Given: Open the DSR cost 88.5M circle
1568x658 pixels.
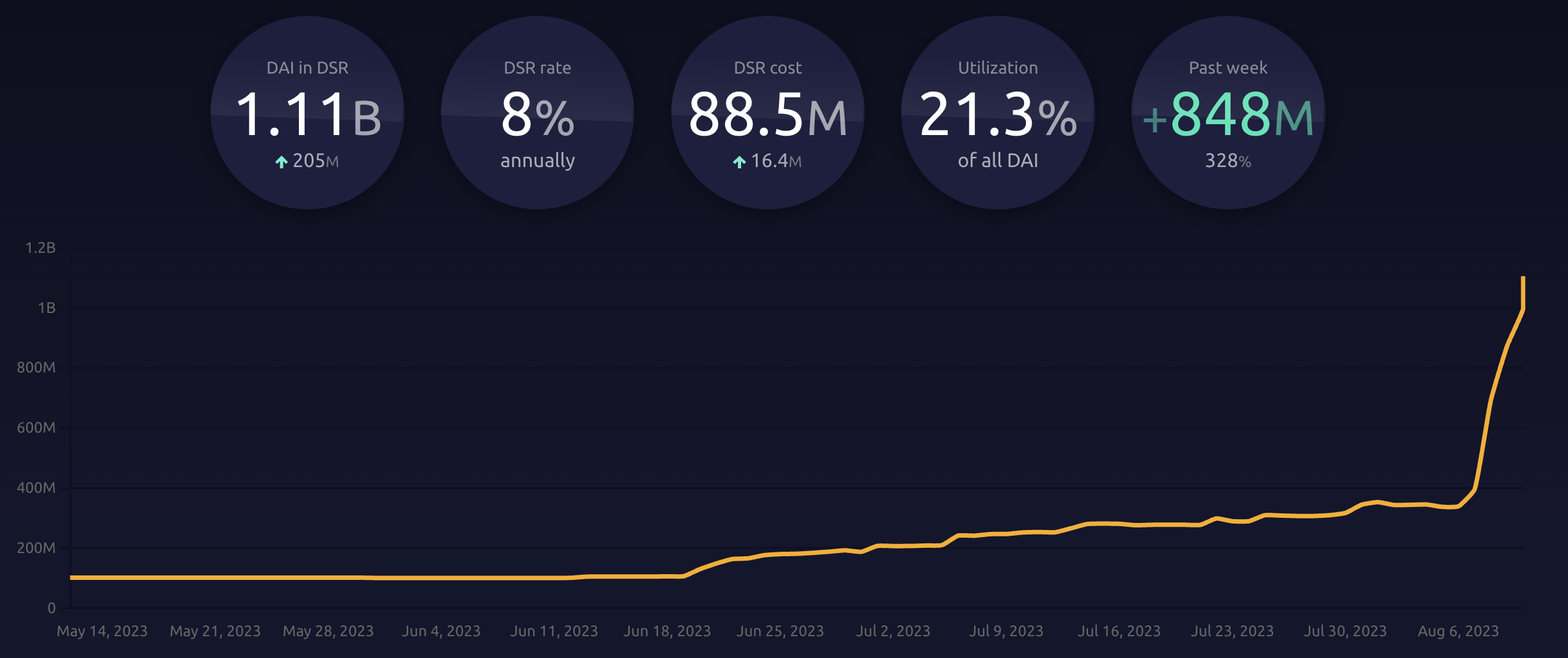Looking at the screenshot, I should click(x=768, y=114).
